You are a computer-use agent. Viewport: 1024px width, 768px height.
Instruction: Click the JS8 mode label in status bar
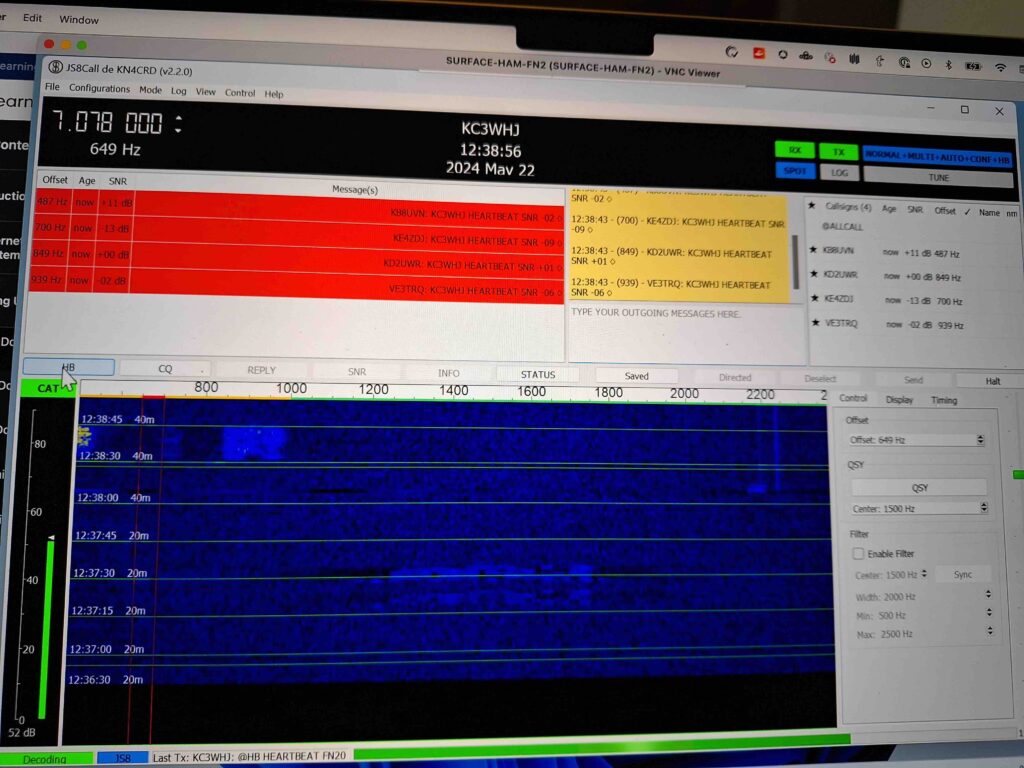coord(122,758)
